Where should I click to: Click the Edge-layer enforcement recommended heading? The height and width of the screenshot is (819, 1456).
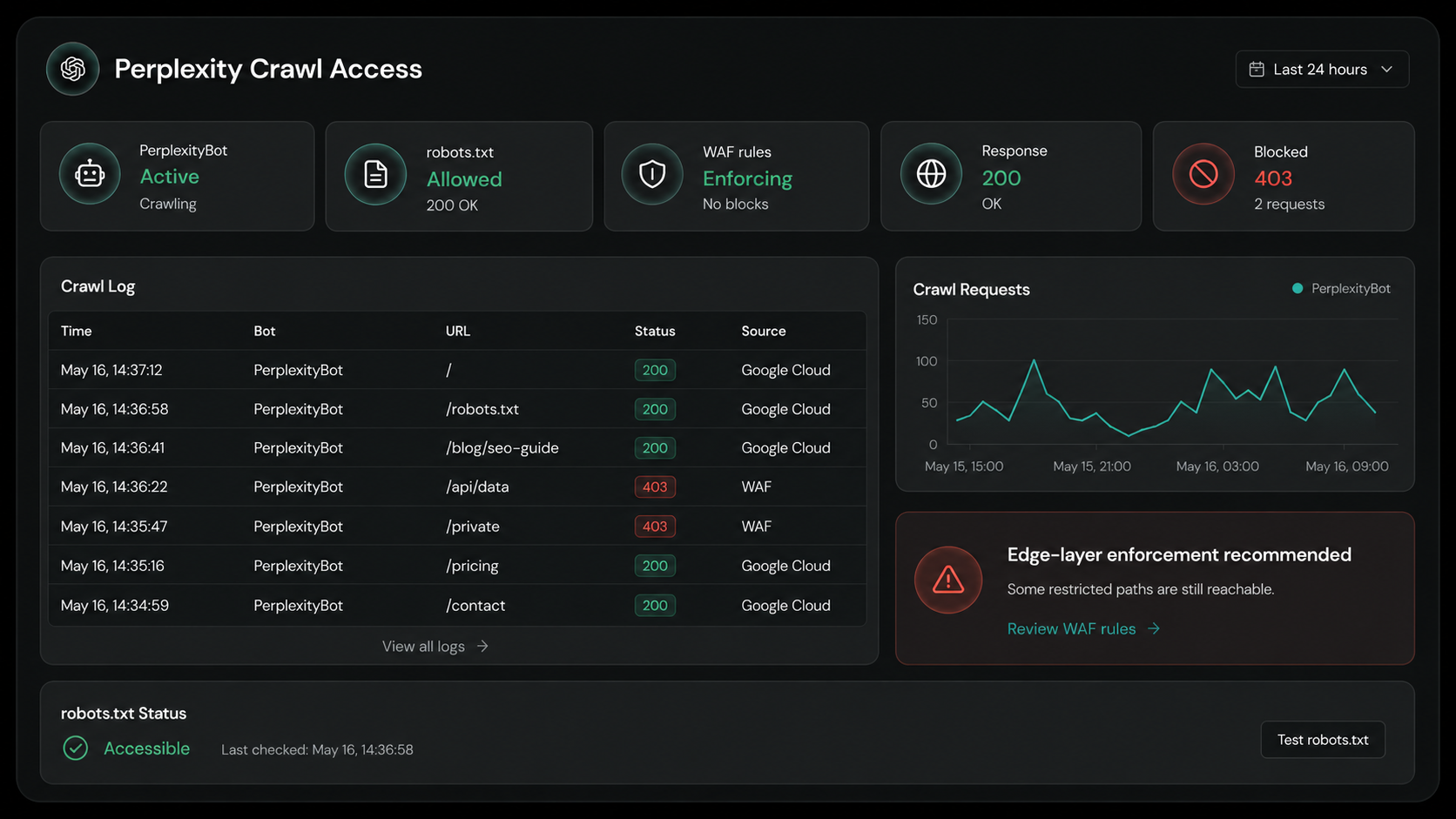(x=1179, y=555)
